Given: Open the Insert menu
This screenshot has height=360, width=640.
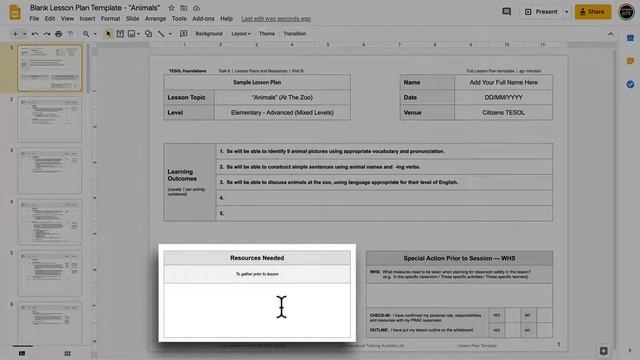Looking at the screenshot, I should click(x=87, y=19).
